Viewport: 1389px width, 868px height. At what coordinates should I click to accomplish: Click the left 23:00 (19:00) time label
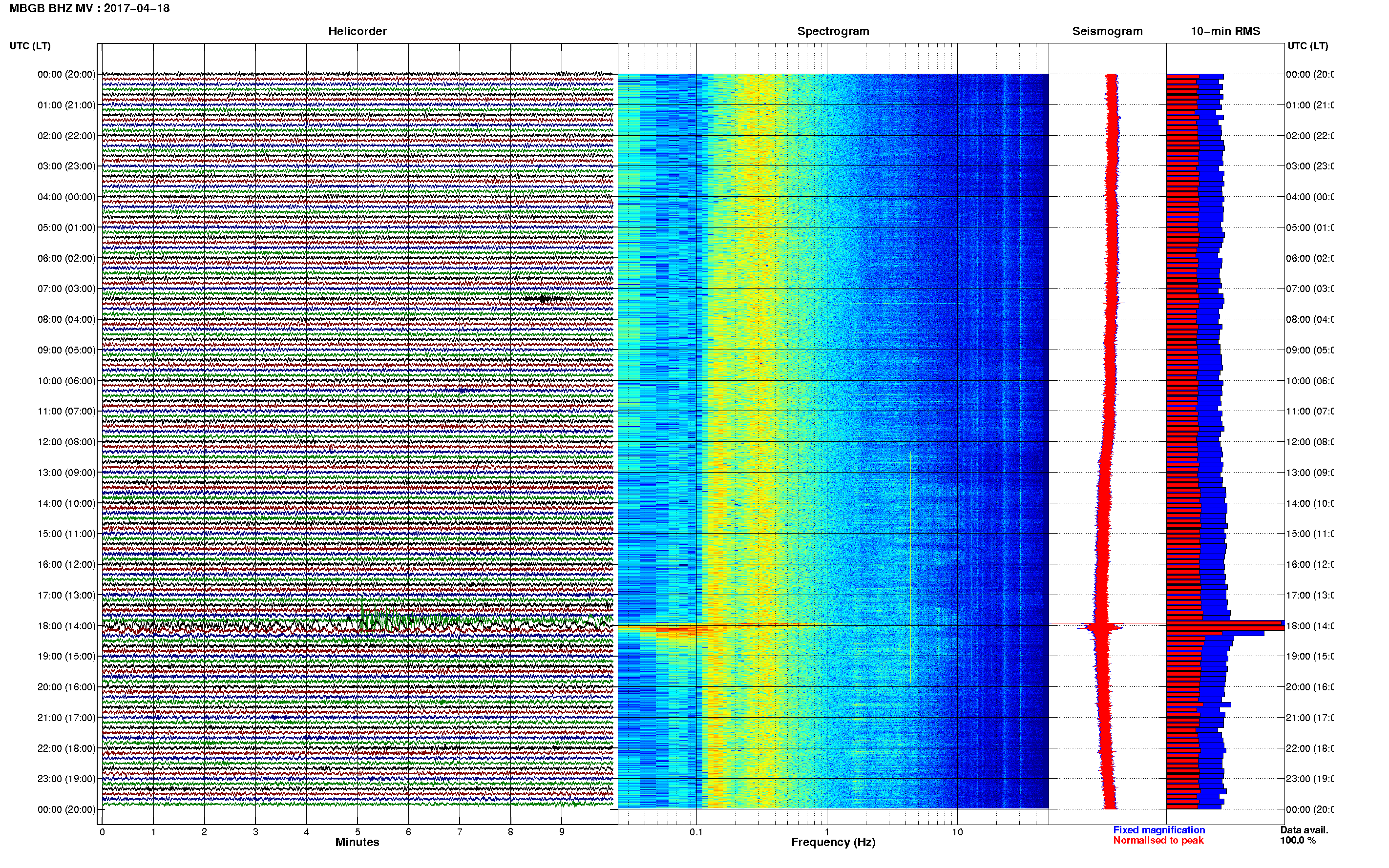pyautogui.click(x=66, y=779)
